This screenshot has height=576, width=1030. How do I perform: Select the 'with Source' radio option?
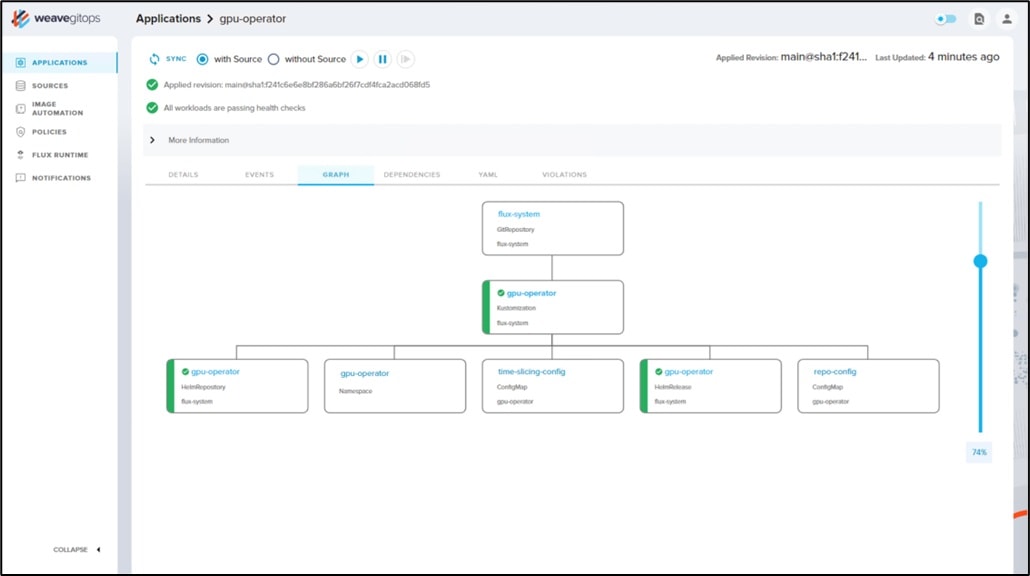coord(202,59)
